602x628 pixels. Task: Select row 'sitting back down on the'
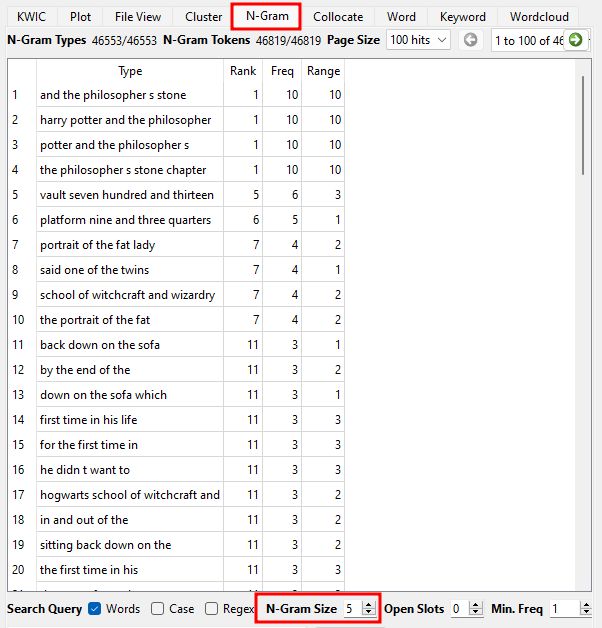[x=176, y=545]
